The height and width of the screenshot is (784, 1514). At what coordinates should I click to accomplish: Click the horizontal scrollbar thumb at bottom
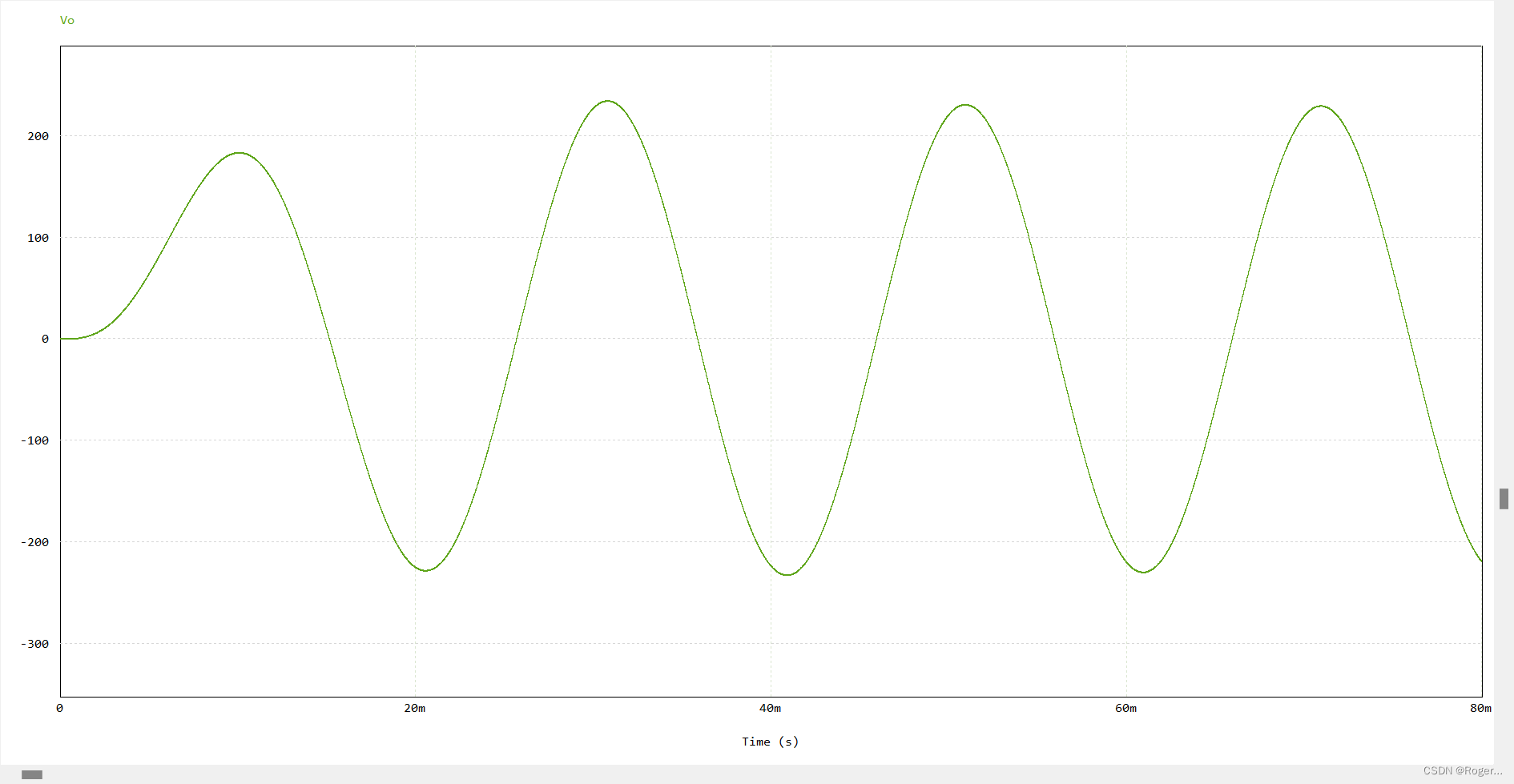[32, 774]
